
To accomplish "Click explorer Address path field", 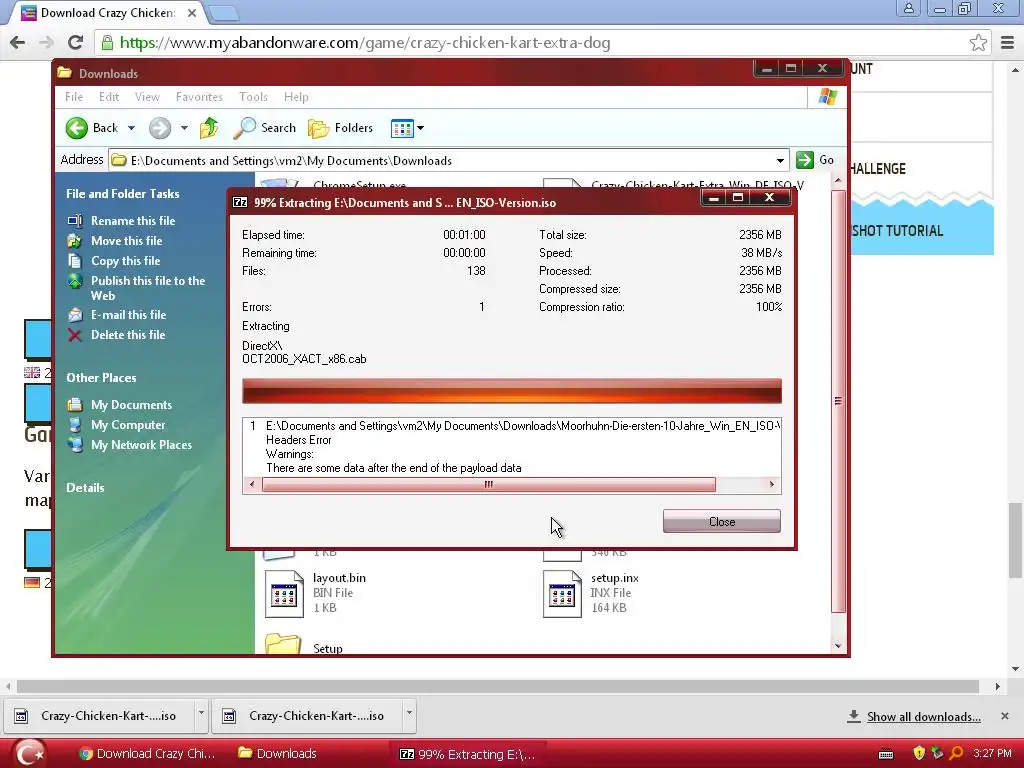I will 449,161.
